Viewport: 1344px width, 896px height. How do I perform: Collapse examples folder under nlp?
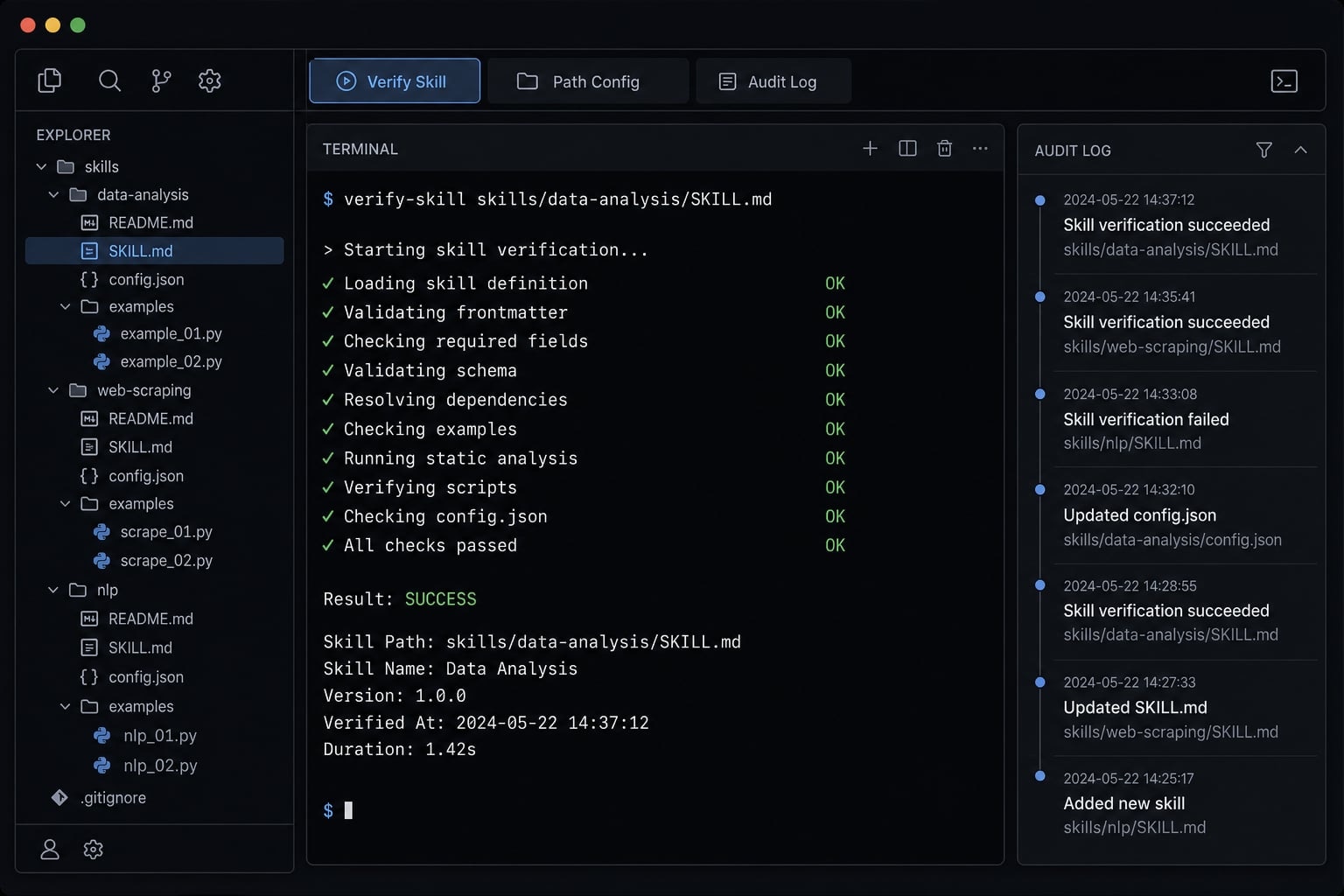click(x=65, y=706)
